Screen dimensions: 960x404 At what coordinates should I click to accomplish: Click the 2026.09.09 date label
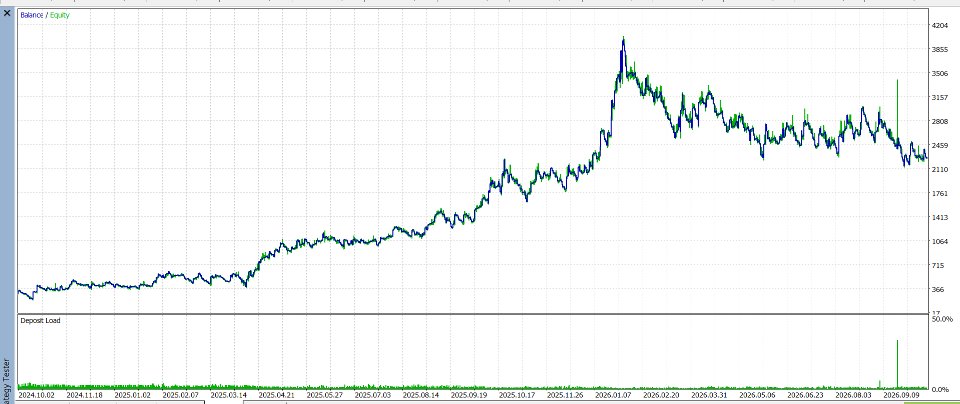pos(901,395)
